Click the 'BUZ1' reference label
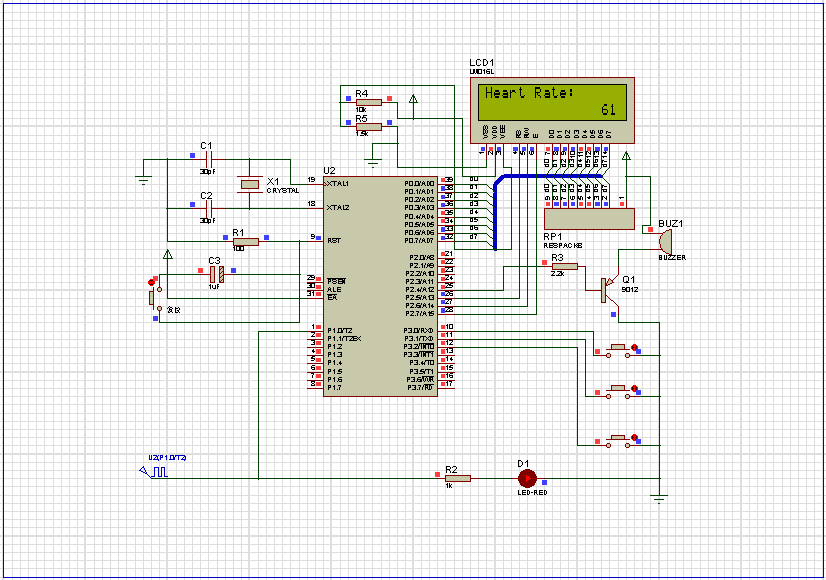Viewport: 826px width, 580px height. [x=671, y=224]
